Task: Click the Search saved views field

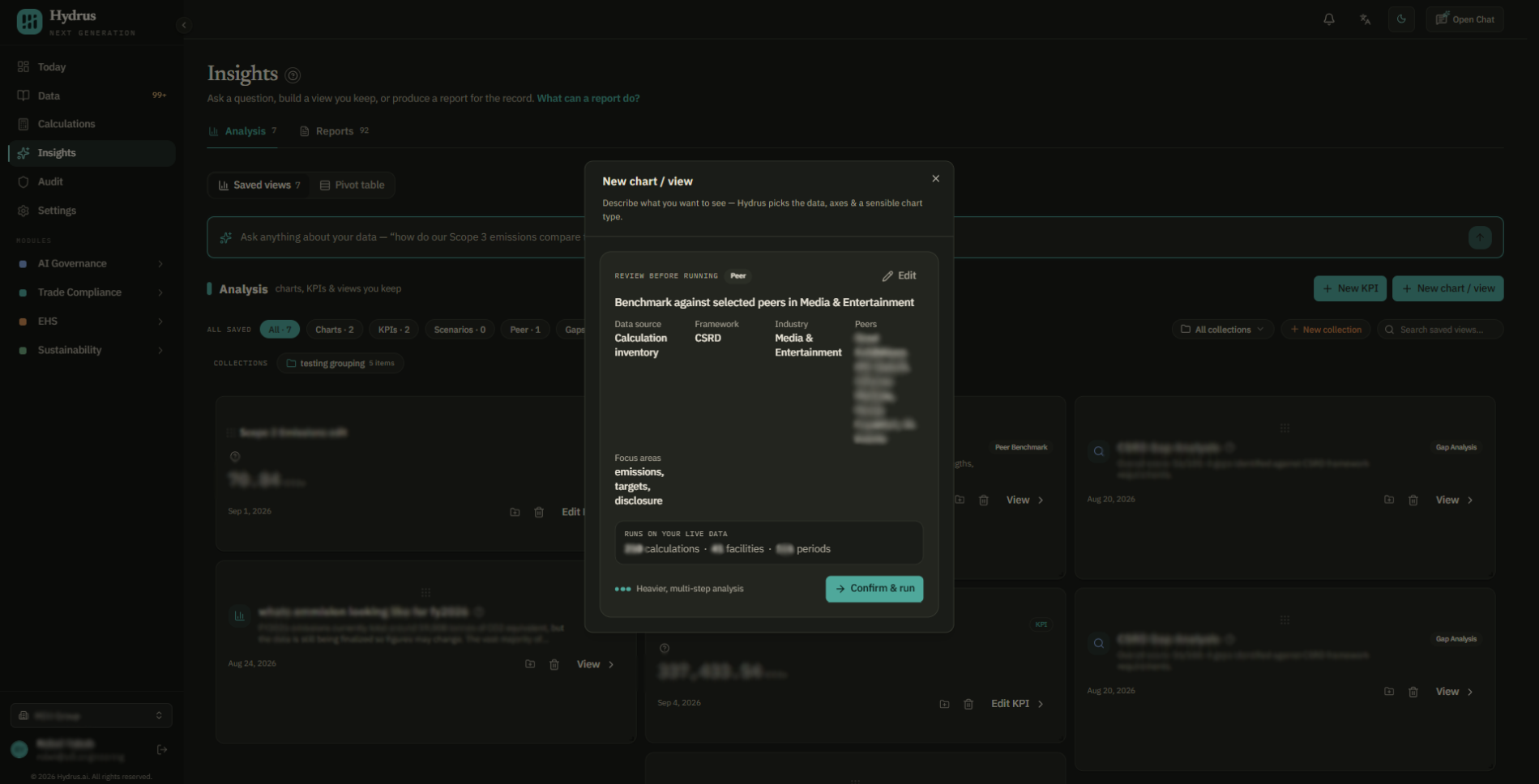Action: 1440,330
